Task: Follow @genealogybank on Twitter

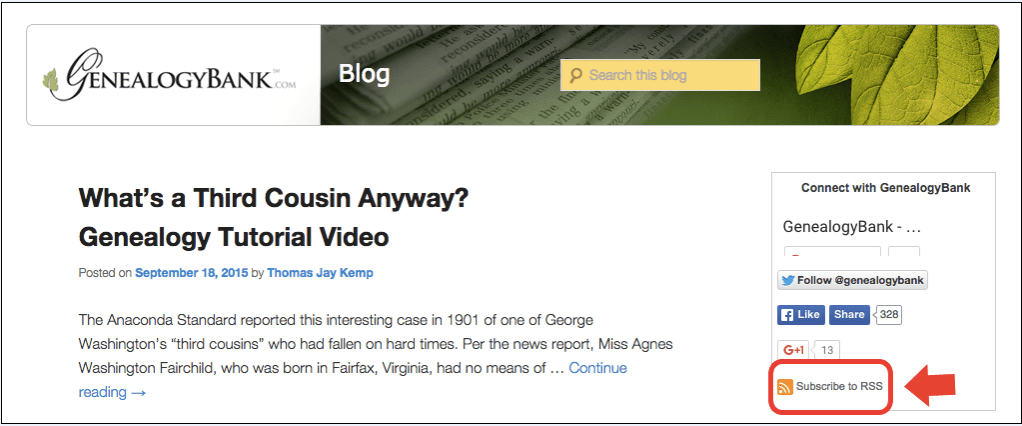Action: [853, 281]
